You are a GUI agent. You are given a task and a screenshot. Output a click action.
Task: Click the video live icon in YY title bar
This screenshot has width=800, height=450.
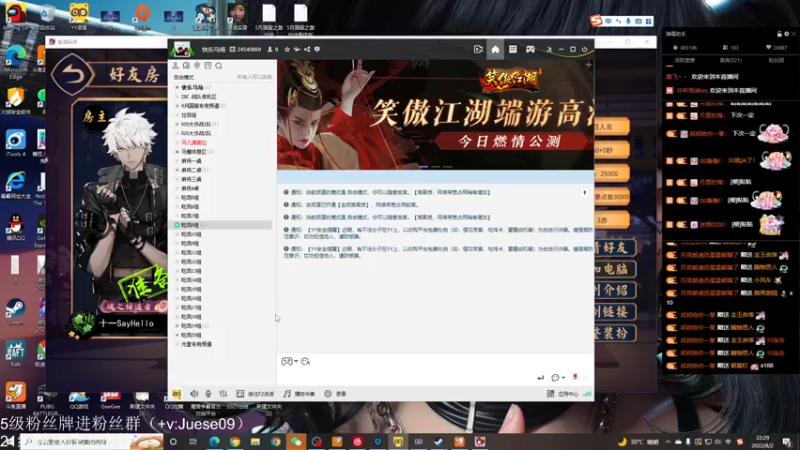478,49
